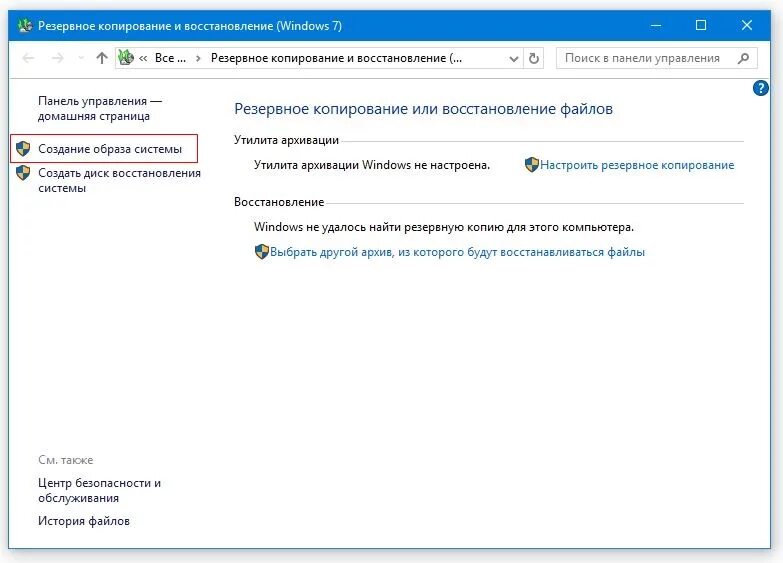Click the 'Все ...' breadcrumb segment
Image resolution: width=783 pixels, height=563 pixels.
170,58
